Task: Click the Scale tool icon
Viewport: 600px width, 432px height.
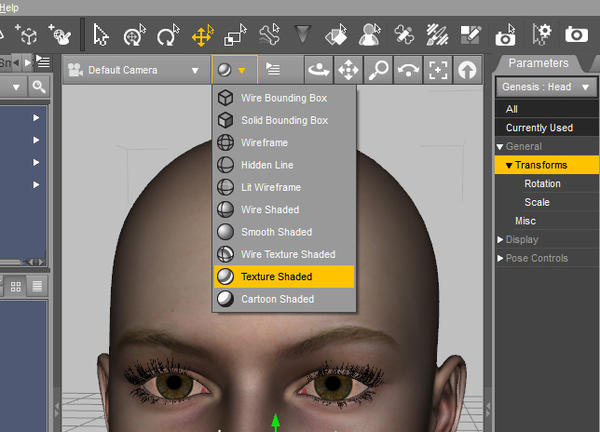Action: pos(235,37)
